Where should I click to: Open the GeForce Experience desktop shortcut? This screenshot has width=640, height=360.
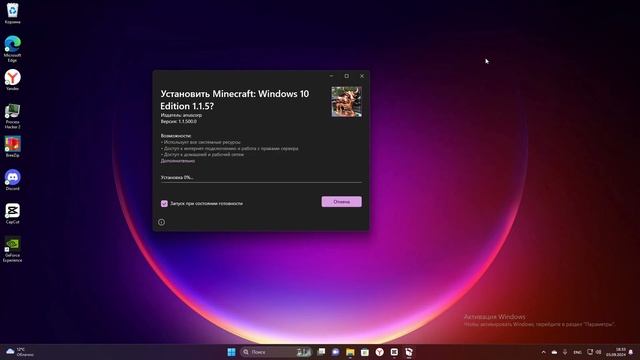click(x=12, y=249)
